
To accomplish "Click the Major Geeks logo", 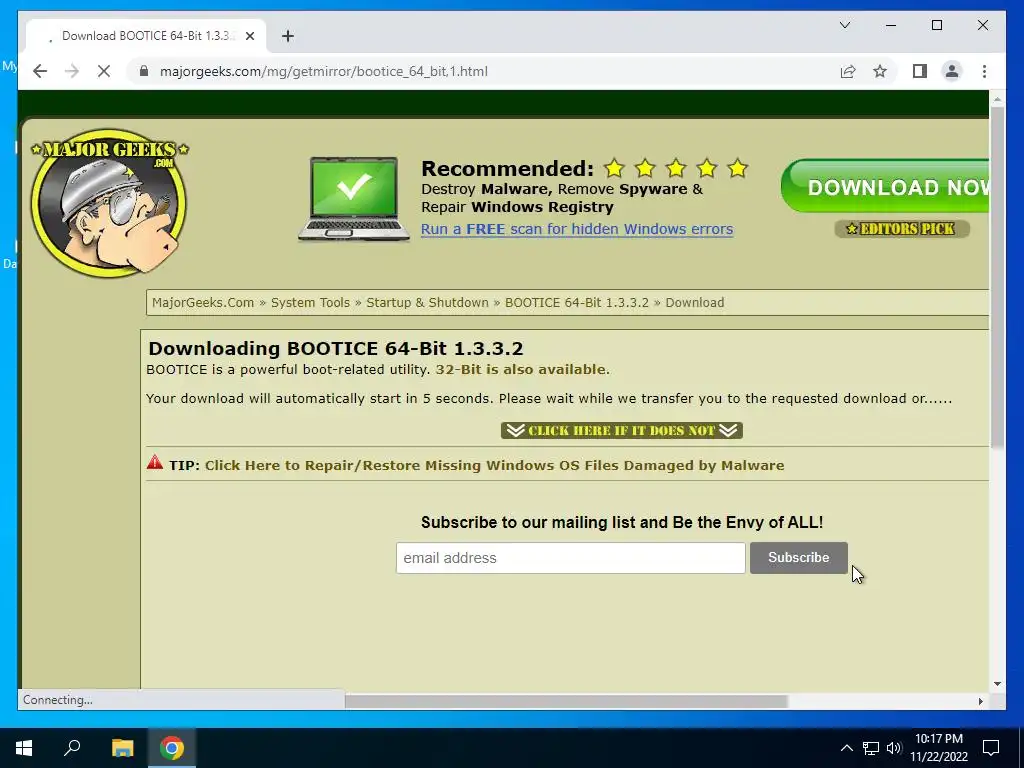I will (x=109, y=202).
